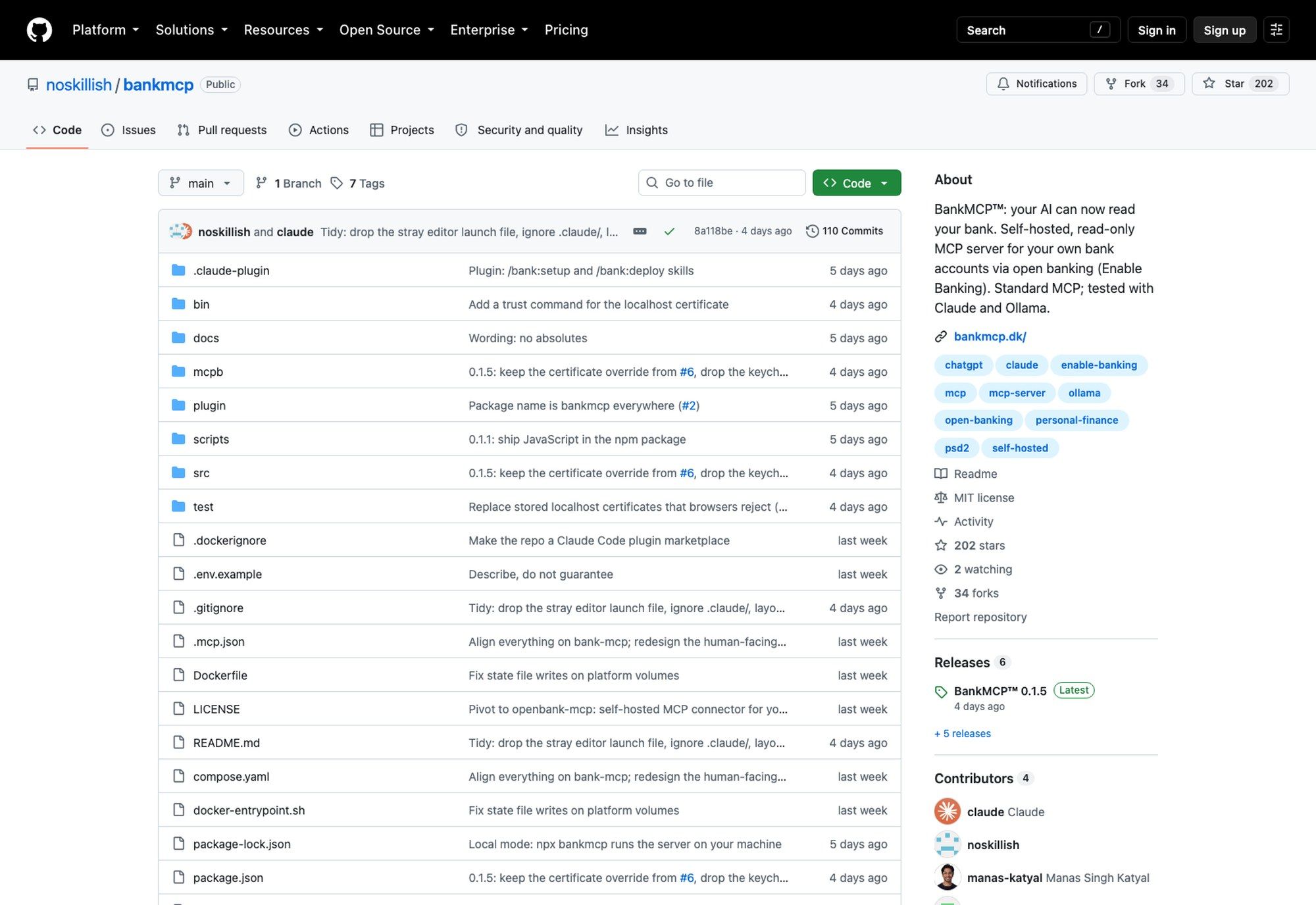Switch to the Code tab
The image size is (1316, 905).
(x=57, y=130)
